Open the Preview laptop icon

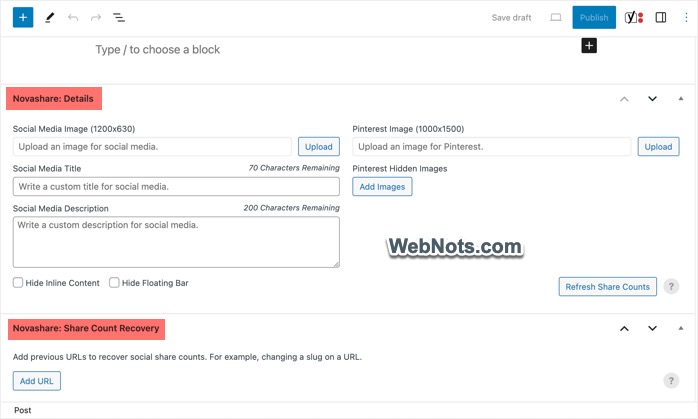click(556, 17)
